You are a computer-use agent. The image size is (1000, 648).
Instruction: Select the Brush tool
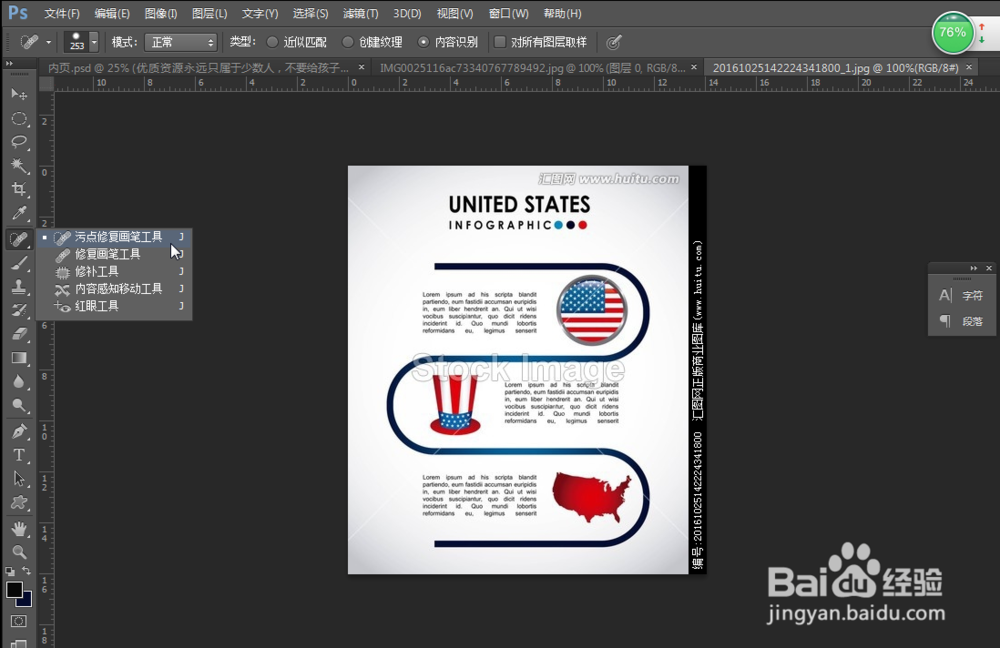click(19, 263)
